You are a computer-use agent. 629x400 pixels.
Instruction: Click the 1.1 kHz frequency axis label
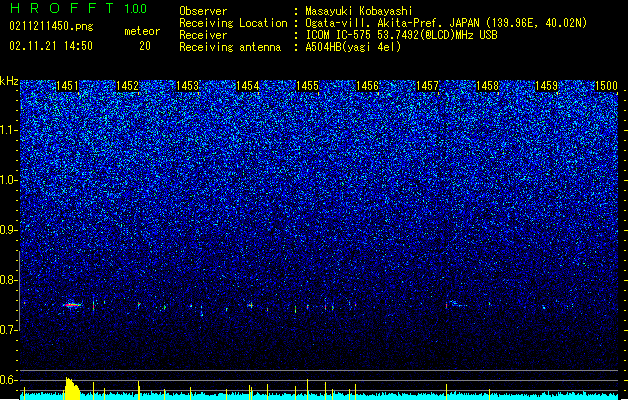9,130
